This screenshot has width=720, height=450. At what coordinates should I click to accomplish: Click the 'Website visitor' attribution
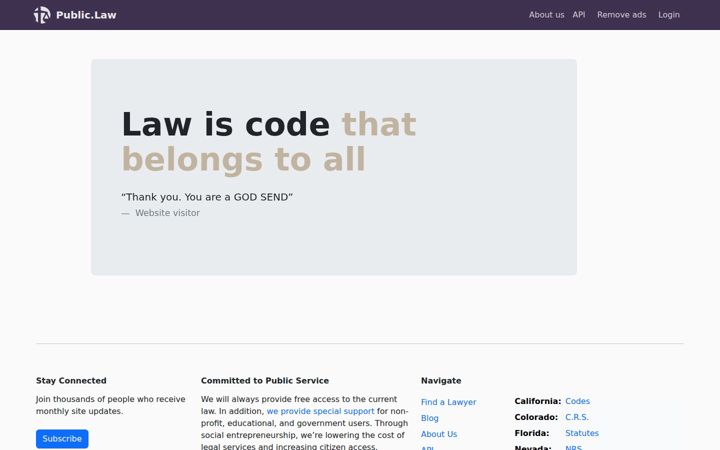pos(167,213)
